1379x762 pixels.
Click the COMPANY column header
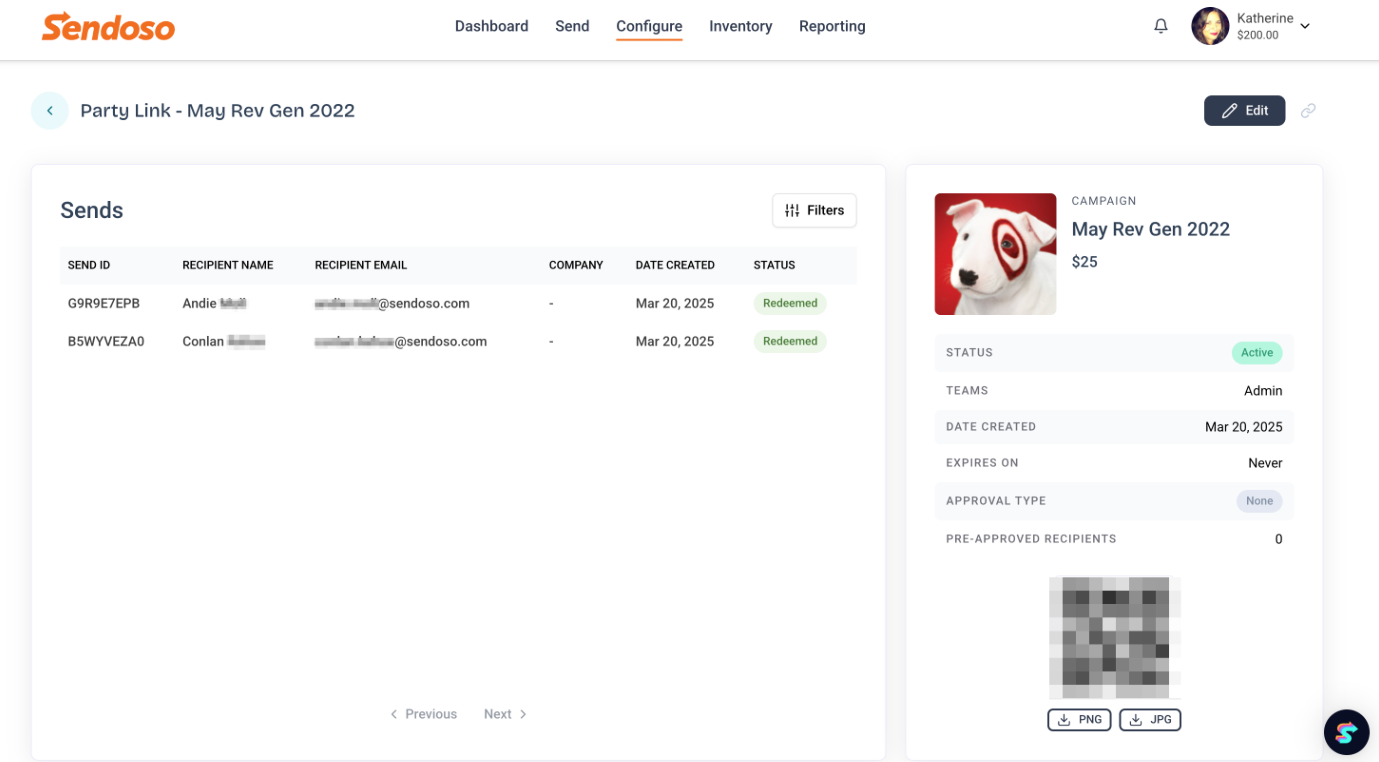point(576,265)
